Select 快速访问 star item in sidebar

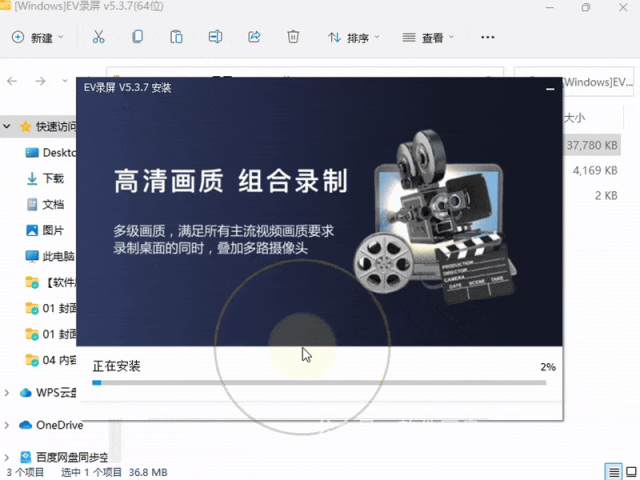coord(48,127)
